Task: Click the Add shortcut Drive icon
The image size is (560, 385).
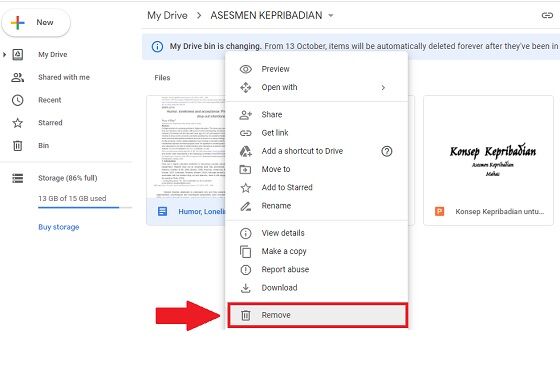Action: pyautogui.click(x=246, y=151)
